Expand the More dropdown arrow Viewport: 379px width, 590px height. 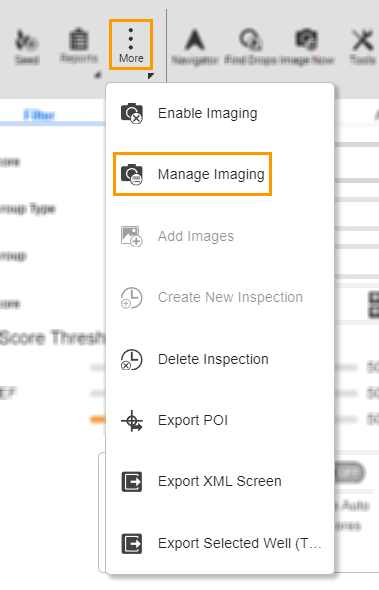151,76
